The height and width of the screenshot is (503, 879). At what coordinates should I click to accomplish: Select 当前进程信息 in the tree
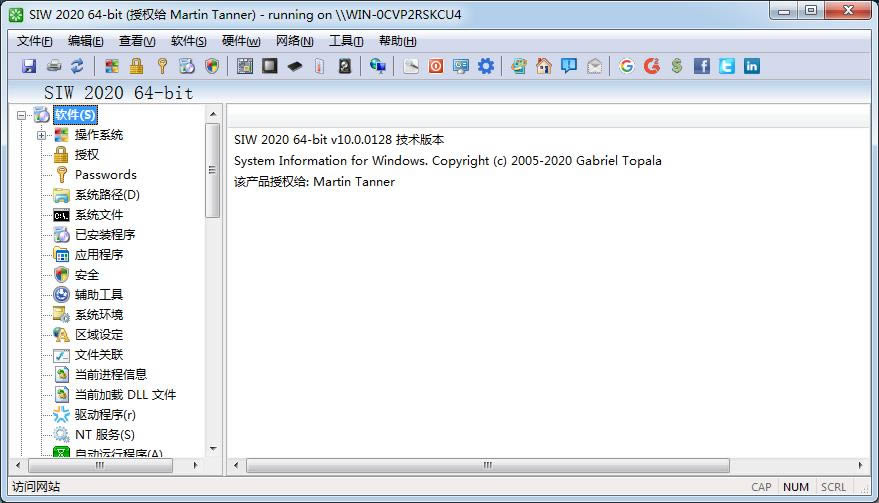[x=110, y=375]
